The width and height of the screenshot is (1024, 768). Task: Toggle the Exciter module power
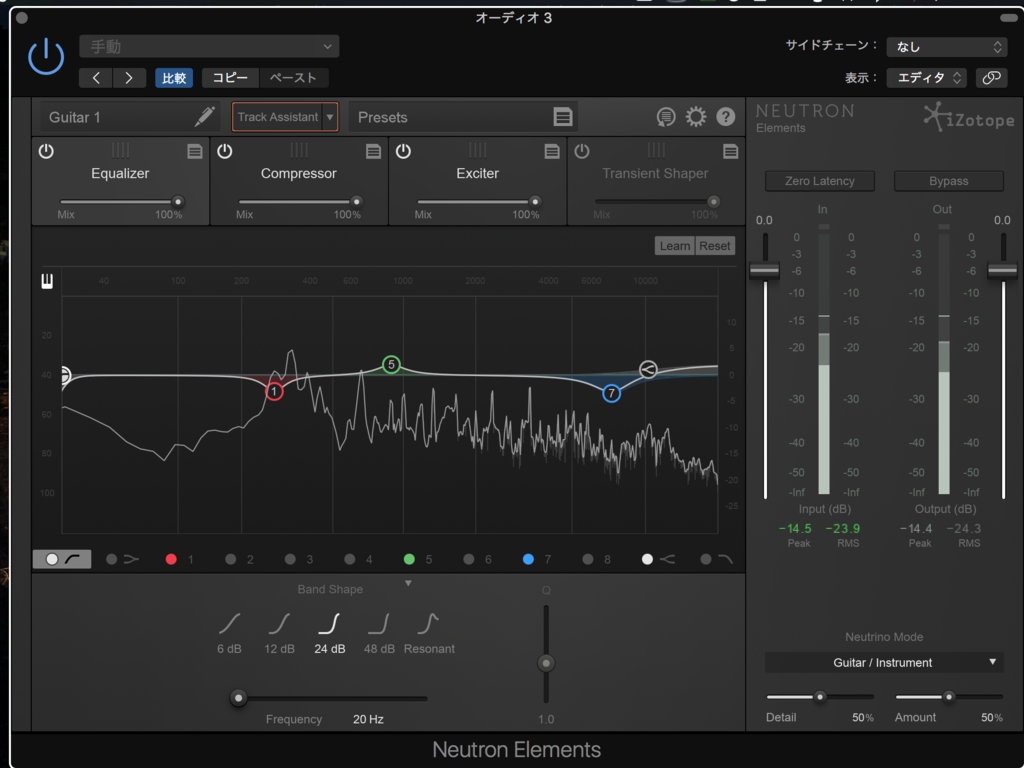404,152
